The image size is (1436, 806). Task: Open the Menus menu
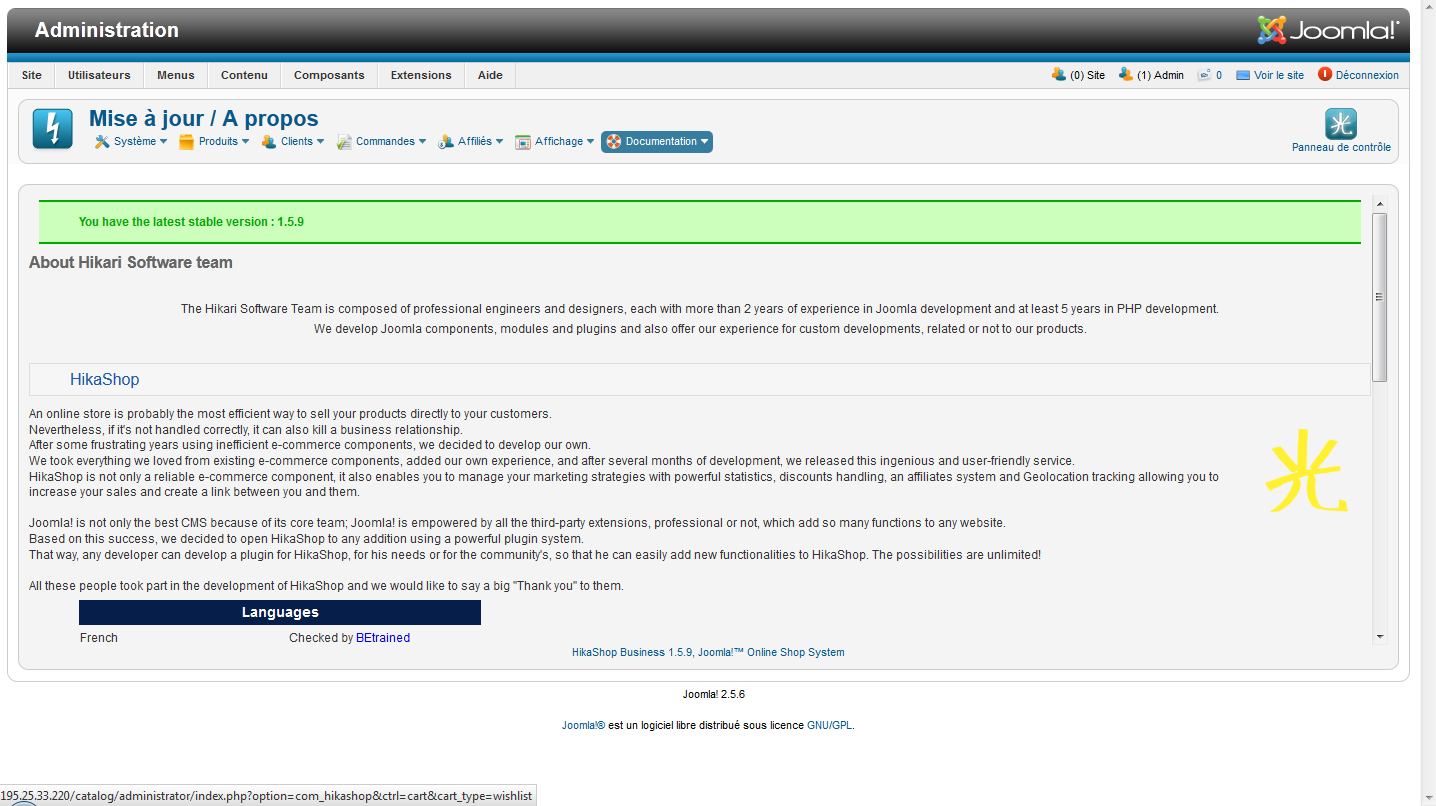(176, 75)
